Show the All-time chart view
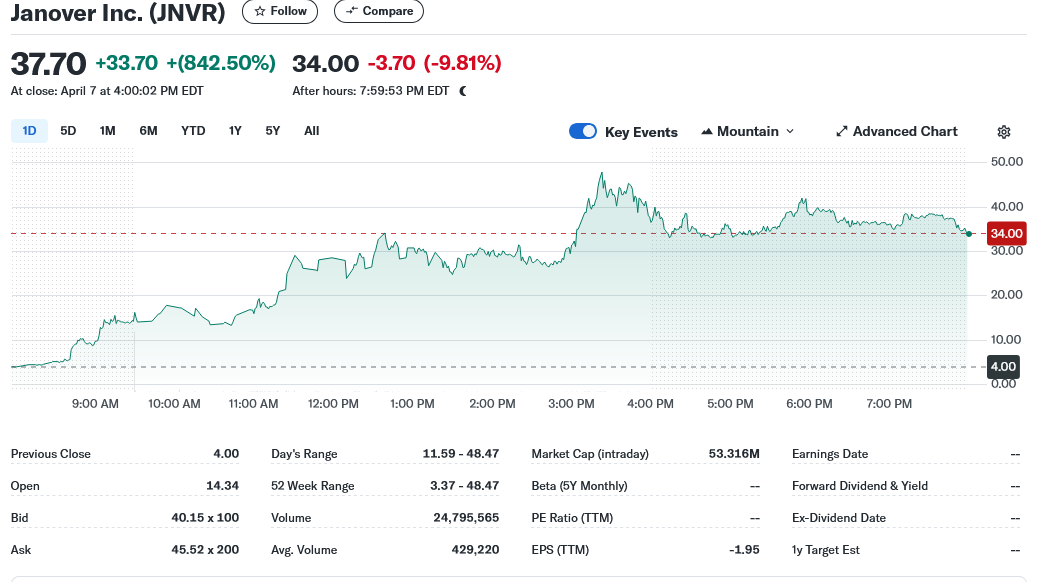 pos(311,130)
